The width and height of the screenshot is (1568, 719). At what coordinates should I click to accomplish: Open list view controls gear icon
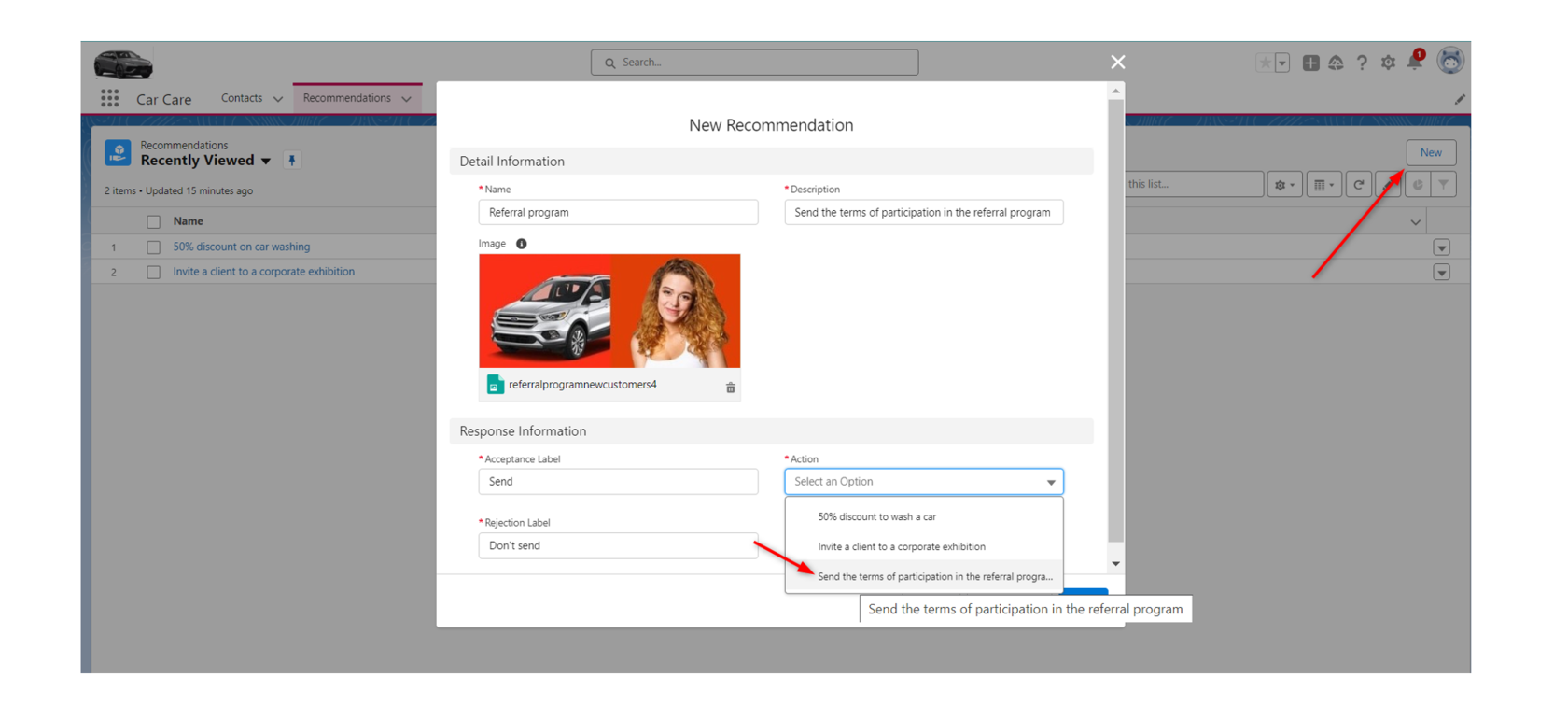(x=1284, y=185)
